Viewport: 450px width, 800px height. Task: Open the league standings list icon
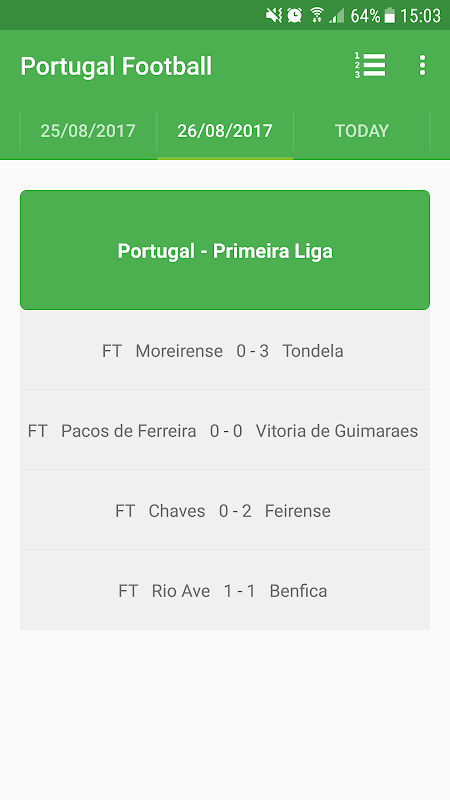pyautogui.click(x=370, y=65)
